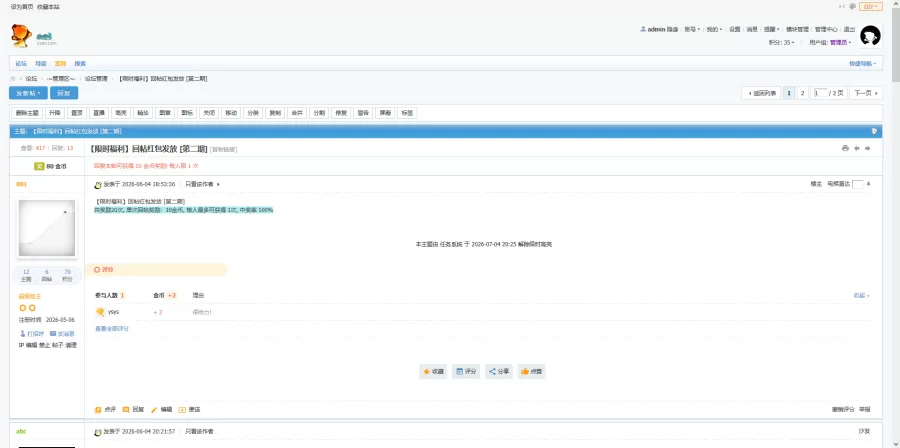This screenshot has height=448, width=900.
Task: Click the 收藏 star button under post
Action: tap(433, 372)
